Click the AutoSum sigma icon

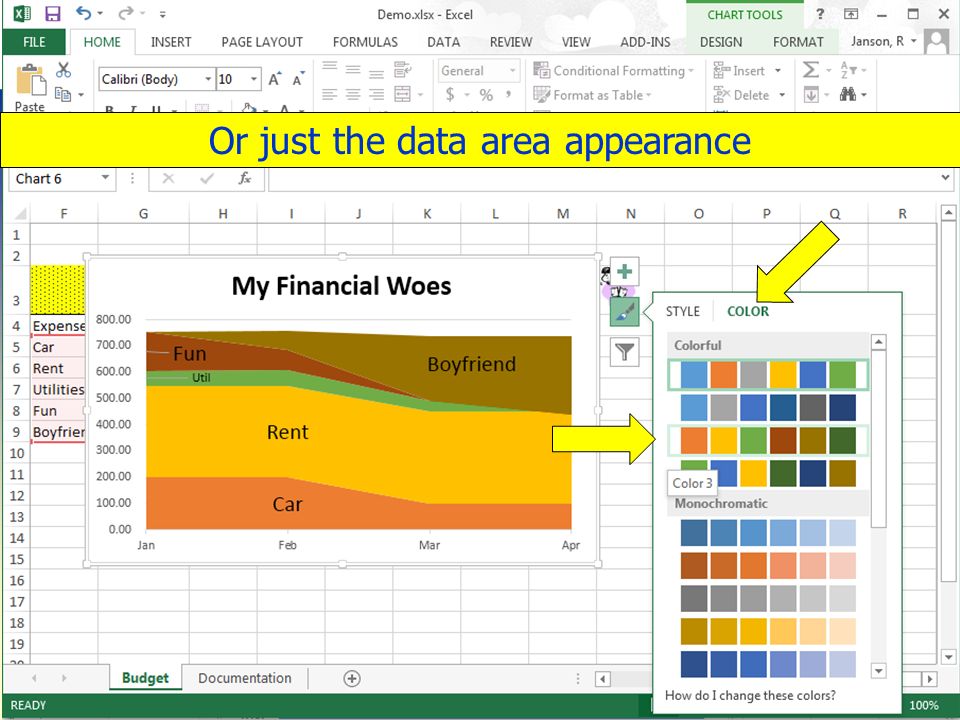811,70
